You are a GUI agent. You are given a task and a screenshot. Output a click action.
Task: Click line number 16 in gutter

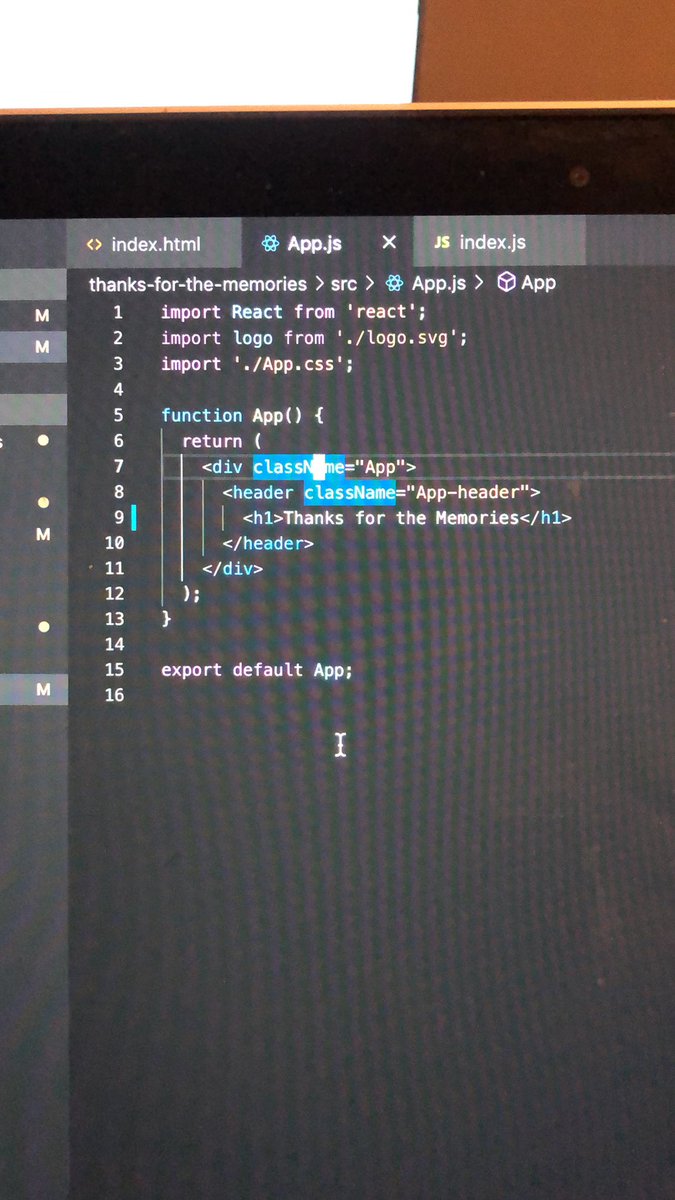[114, 695]
